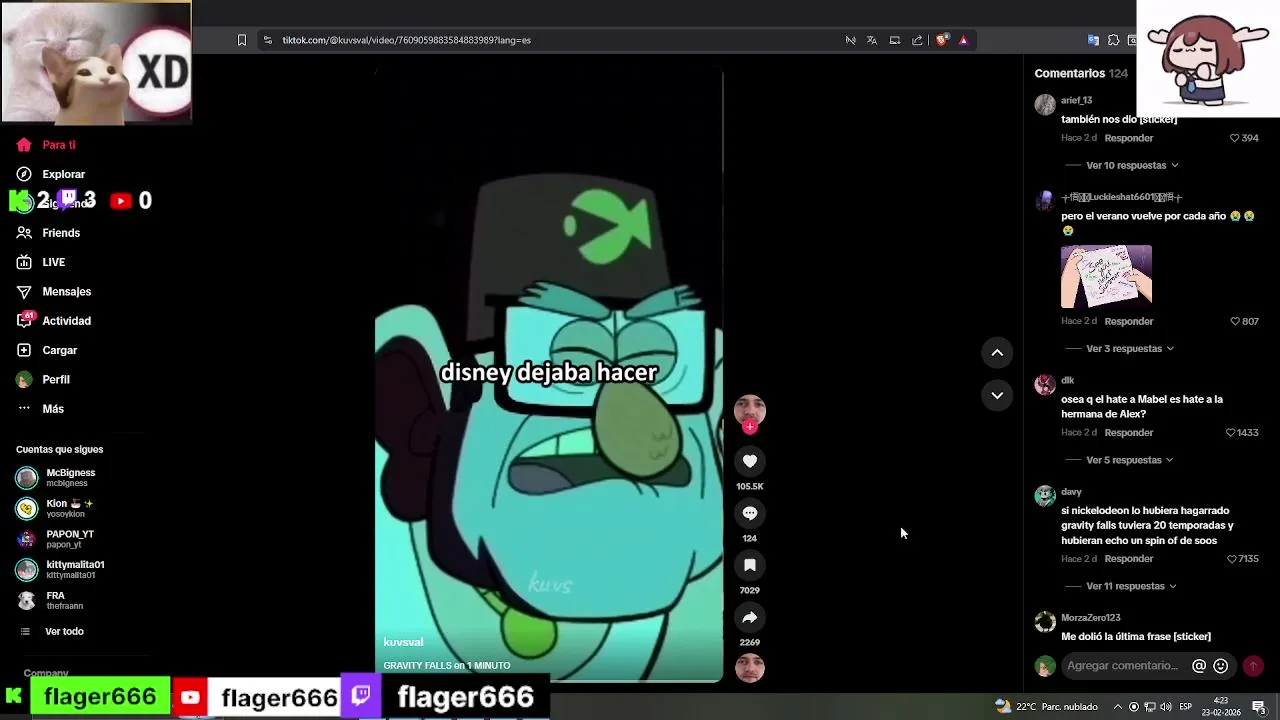Open kittymalita01 followed account
This screenshot has width=1280, height=720.
tap(60, 570)
